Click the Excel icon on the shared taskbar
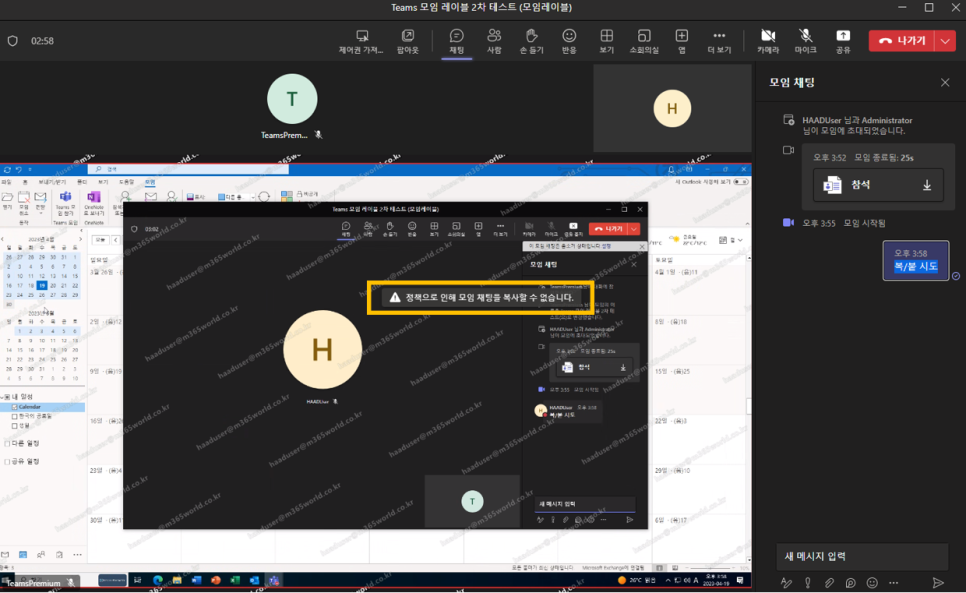Screen dimensions: 966x593 [x=235, y=580]
